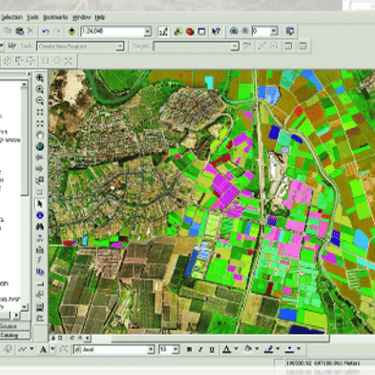Screen dimensions: 375x375
Task: Click the table of contents vertical scrollbar
Action: [24, 195]
